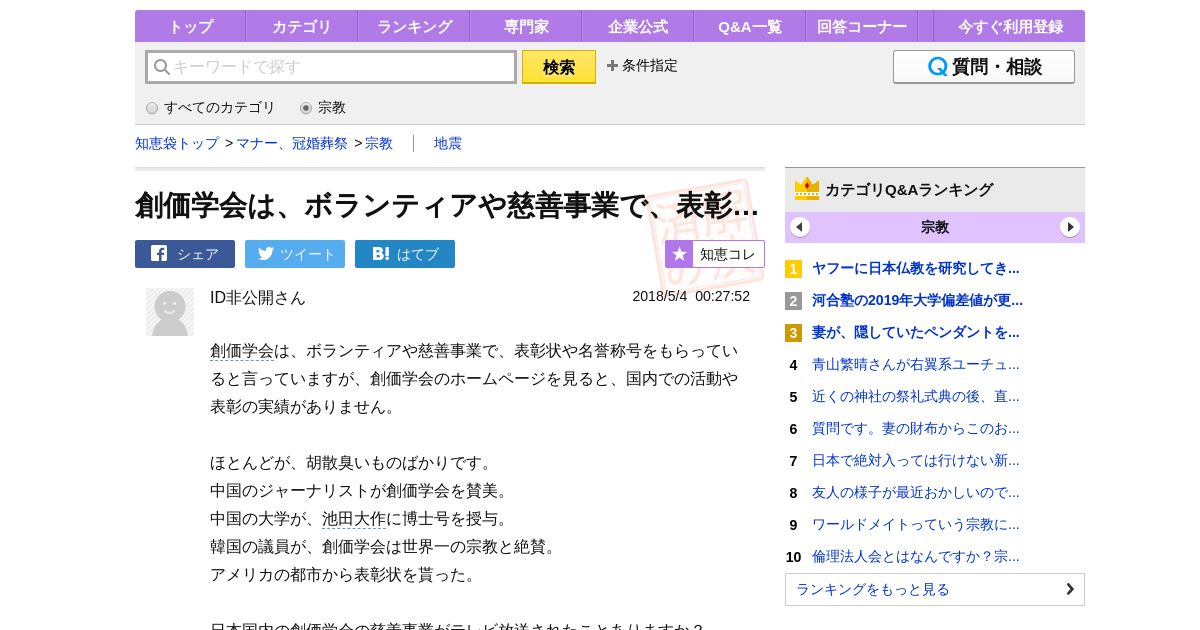Open the 企業公式 tab
Viewport: 1200px width, 630px height.
coord(638,27)
